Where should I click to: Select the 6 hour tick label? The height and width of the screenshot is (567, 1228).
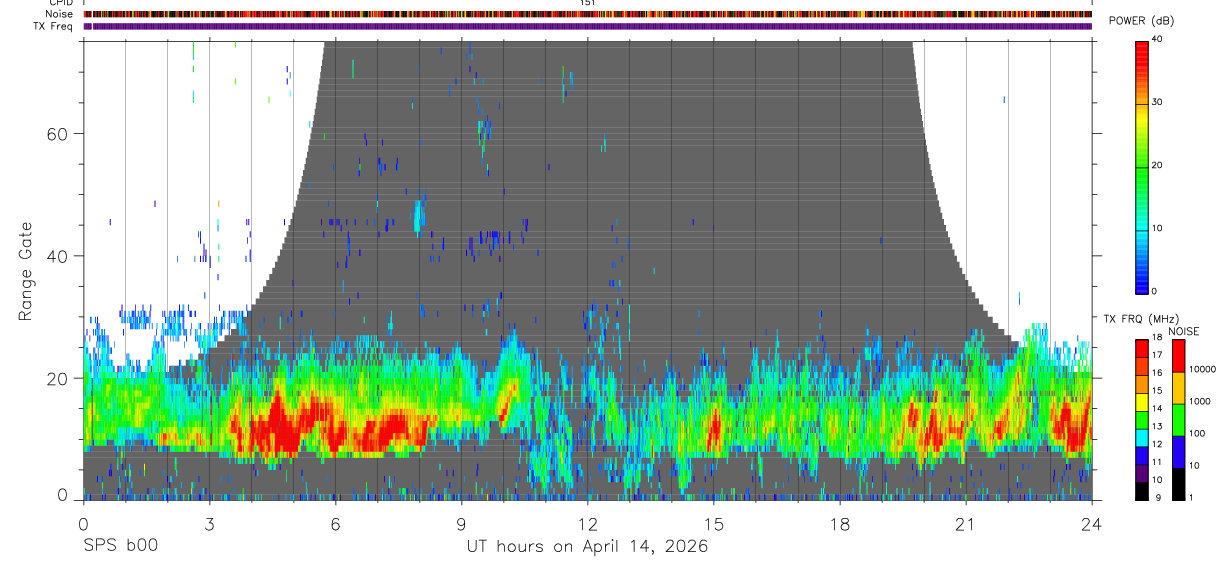335,524
